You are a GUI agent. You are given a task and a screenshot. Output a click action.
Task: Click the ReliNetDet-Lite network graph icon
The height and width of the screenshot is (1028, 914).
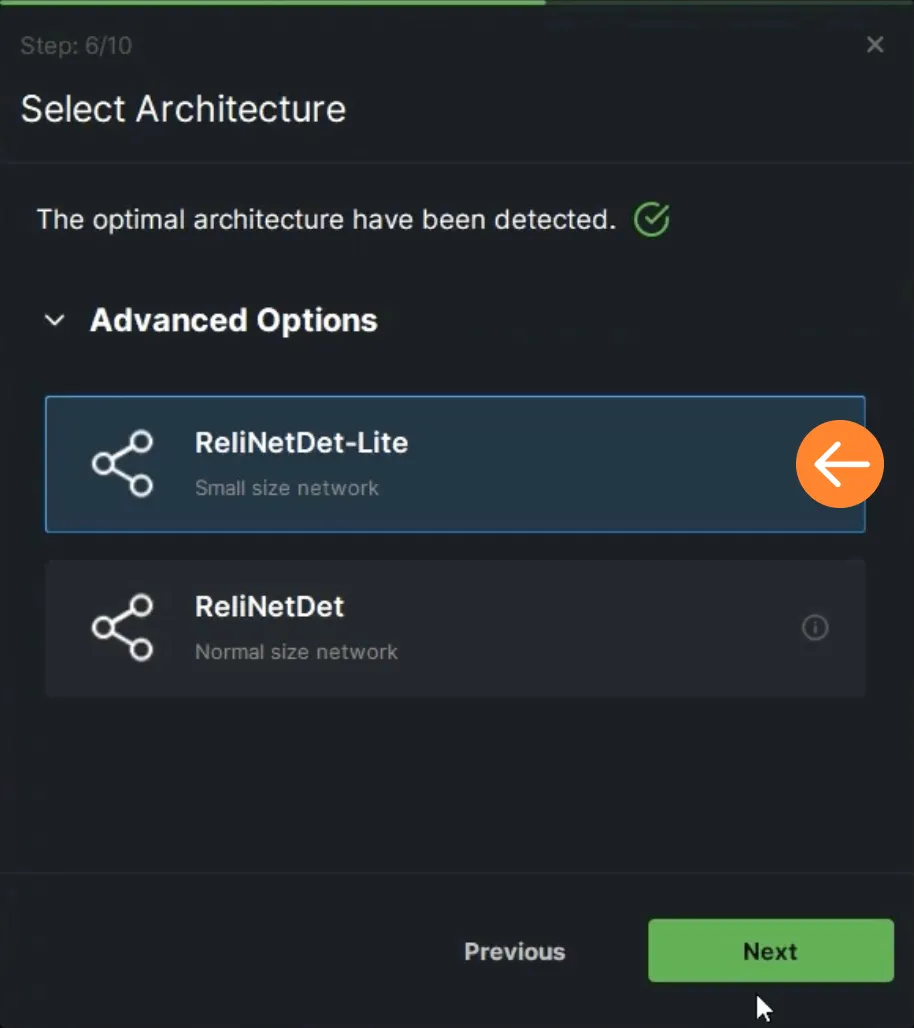123,464
